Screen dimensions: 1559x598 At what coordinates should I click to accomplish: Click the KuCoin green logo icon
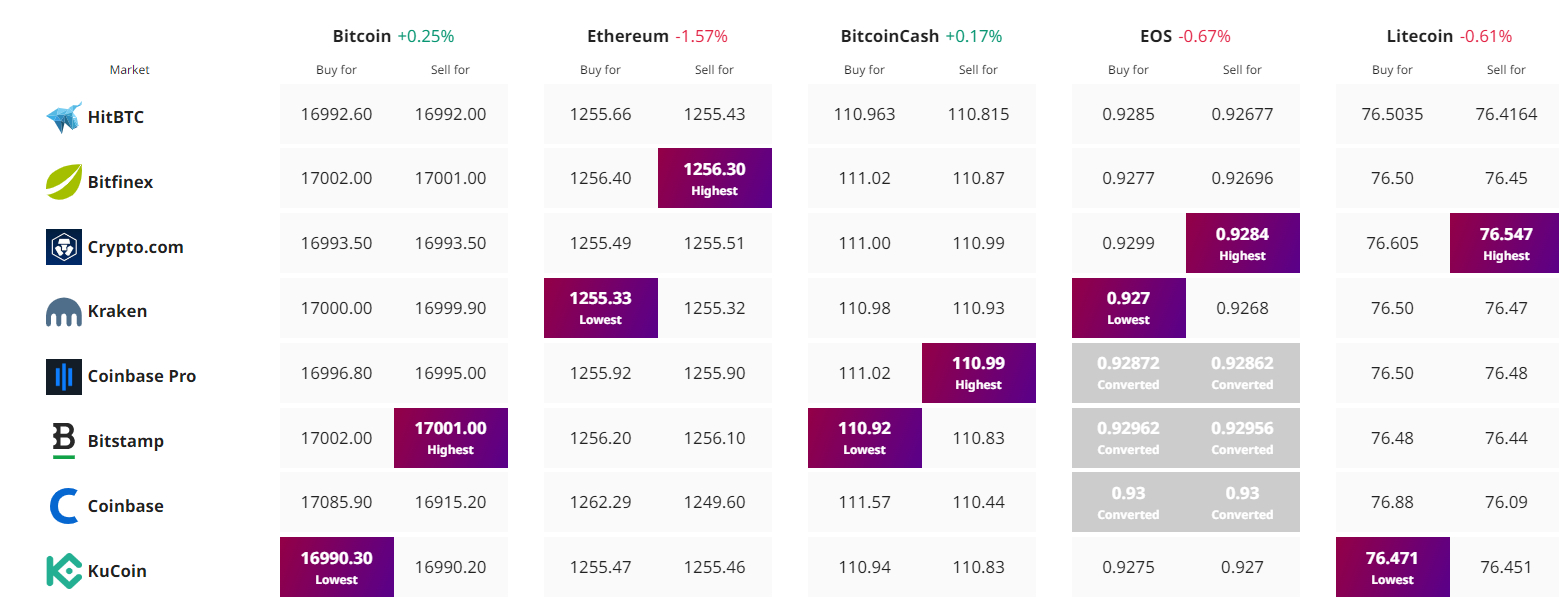64,571
